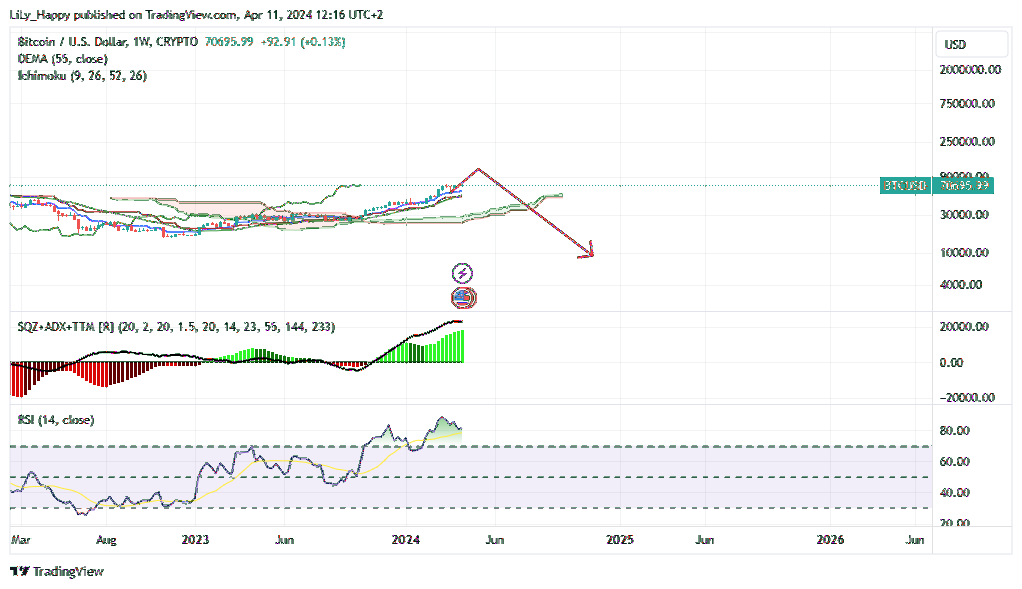The height and width of the screenshot is (589, 1022).
Task: Click the 250000.00 price axis label
Action: (967, 141)
